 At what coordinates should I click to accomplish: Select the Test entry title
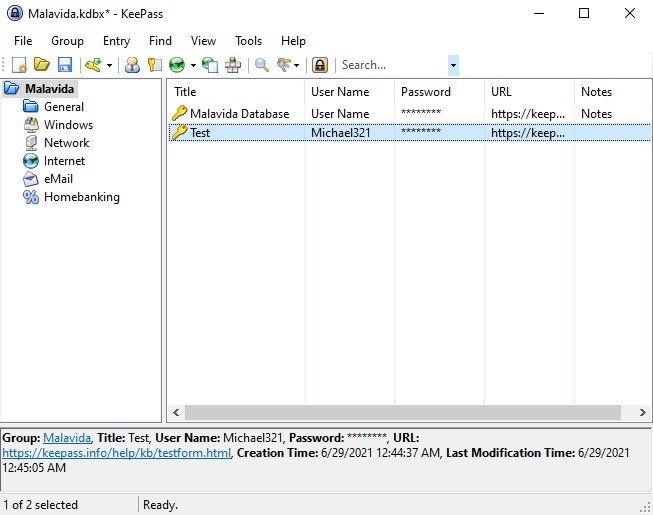click(200, 133)
